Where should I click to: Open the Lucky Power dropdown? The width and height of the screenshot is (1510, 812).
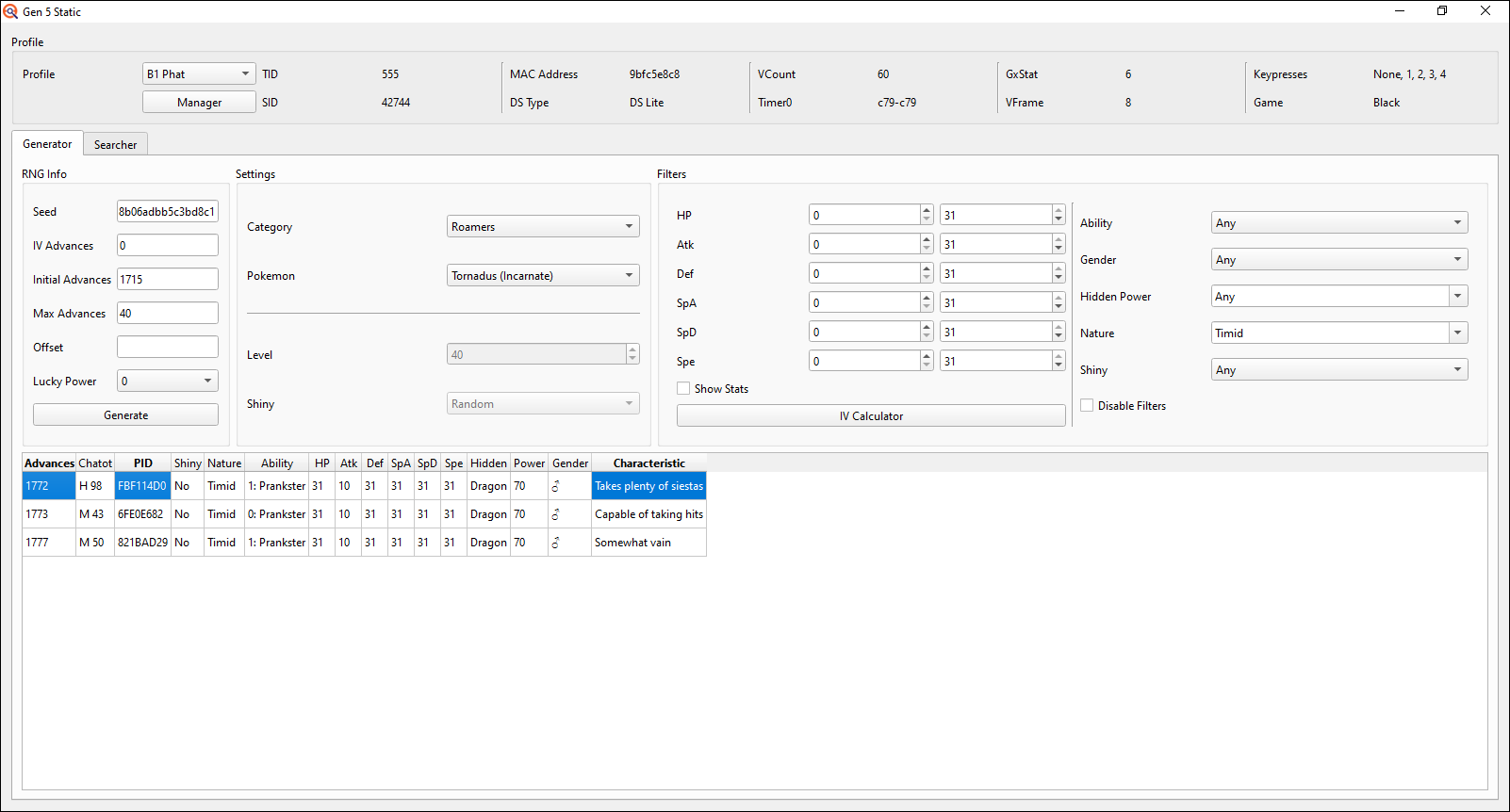click(168, 381)
